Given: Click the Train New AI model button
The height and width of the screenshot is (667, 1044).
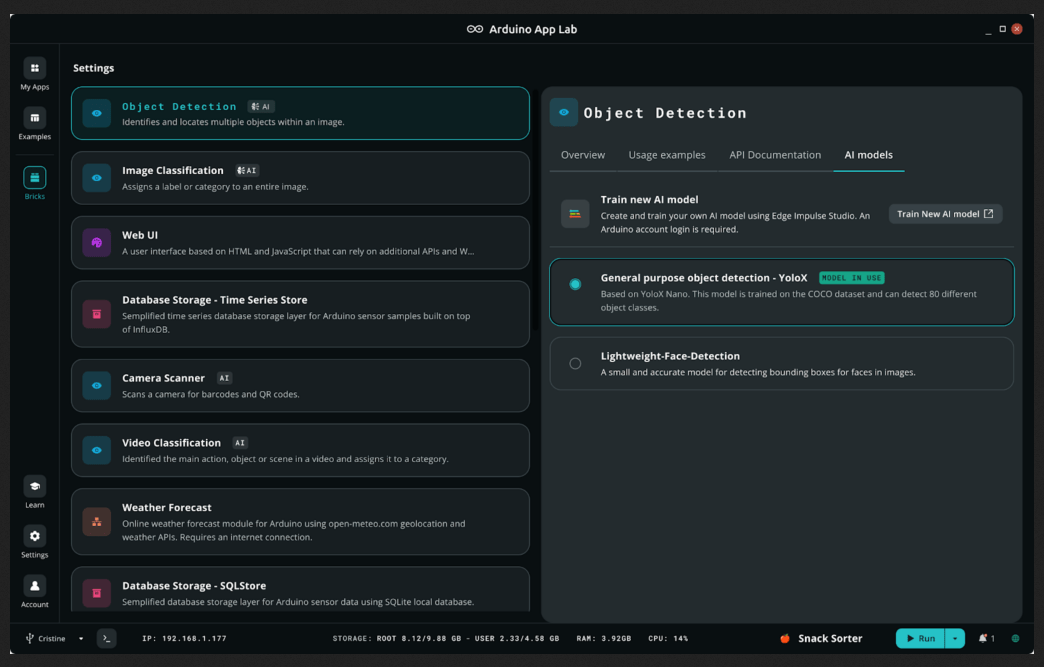Looking at the screenshot, I should pos(945,214).
